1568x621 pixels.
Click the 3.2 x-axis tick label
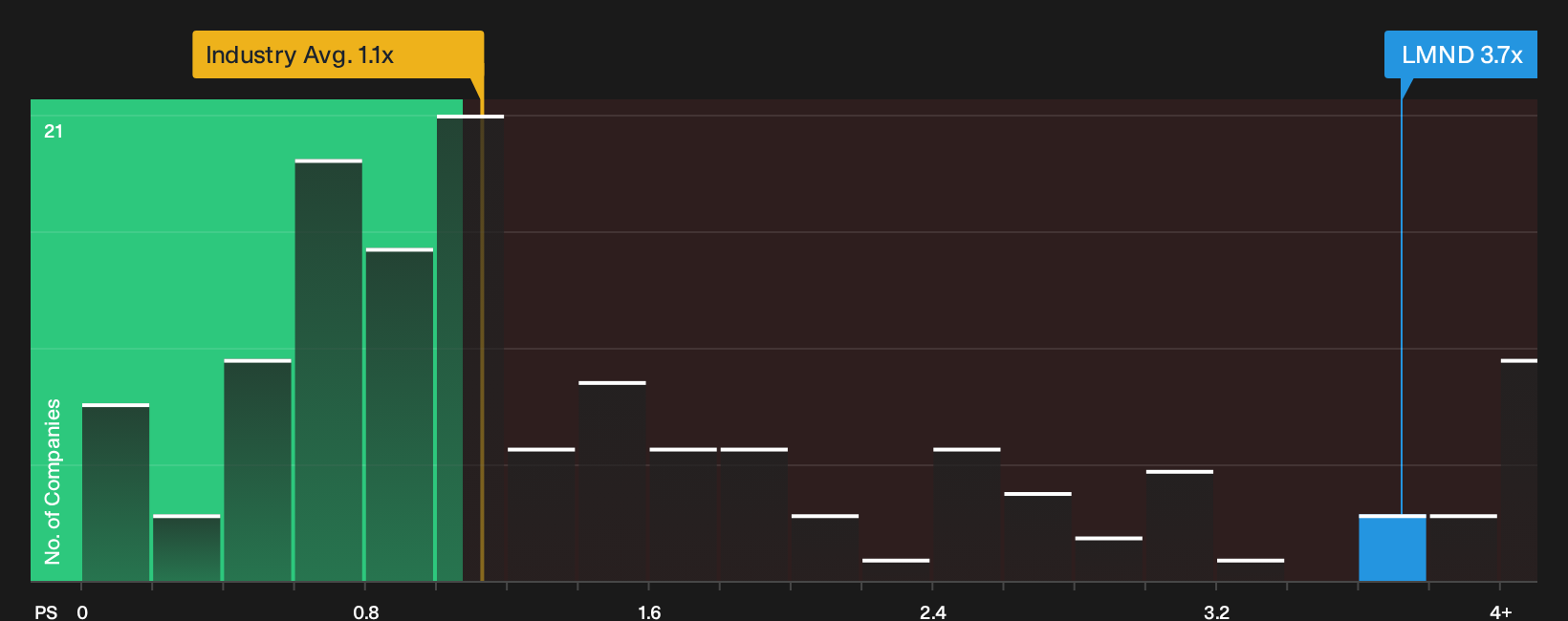point(1216,611)
